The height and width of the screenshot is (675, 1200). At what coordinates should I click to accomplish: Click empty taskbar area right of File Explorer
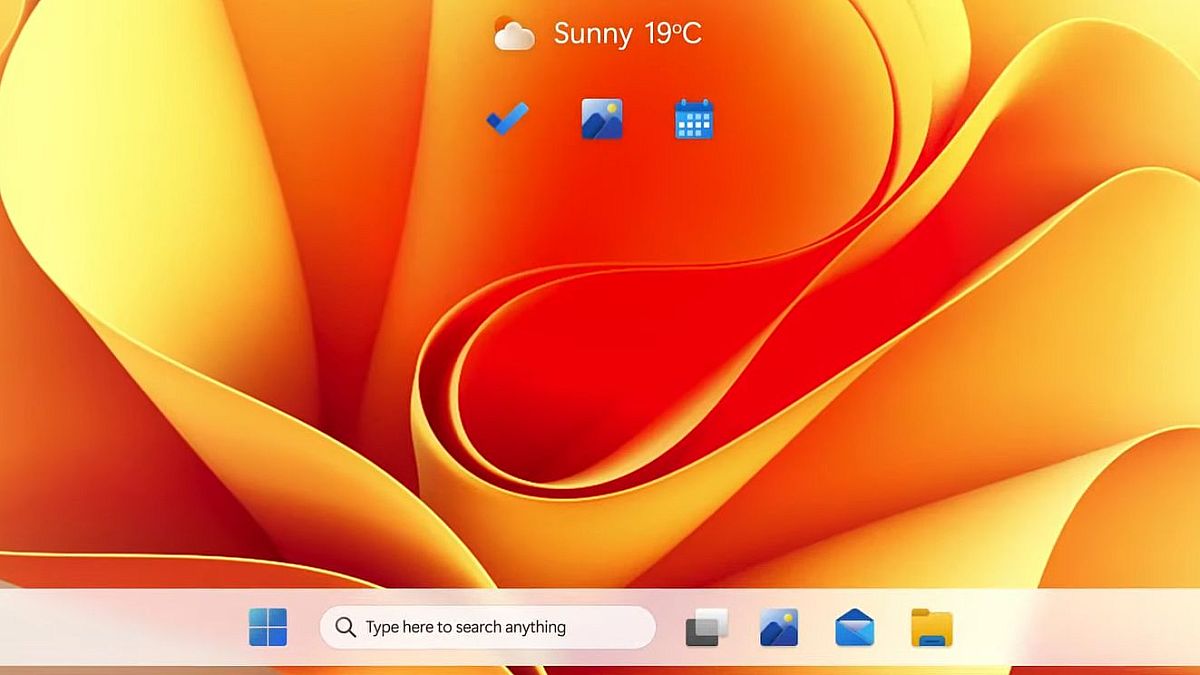click(1070, 627)
